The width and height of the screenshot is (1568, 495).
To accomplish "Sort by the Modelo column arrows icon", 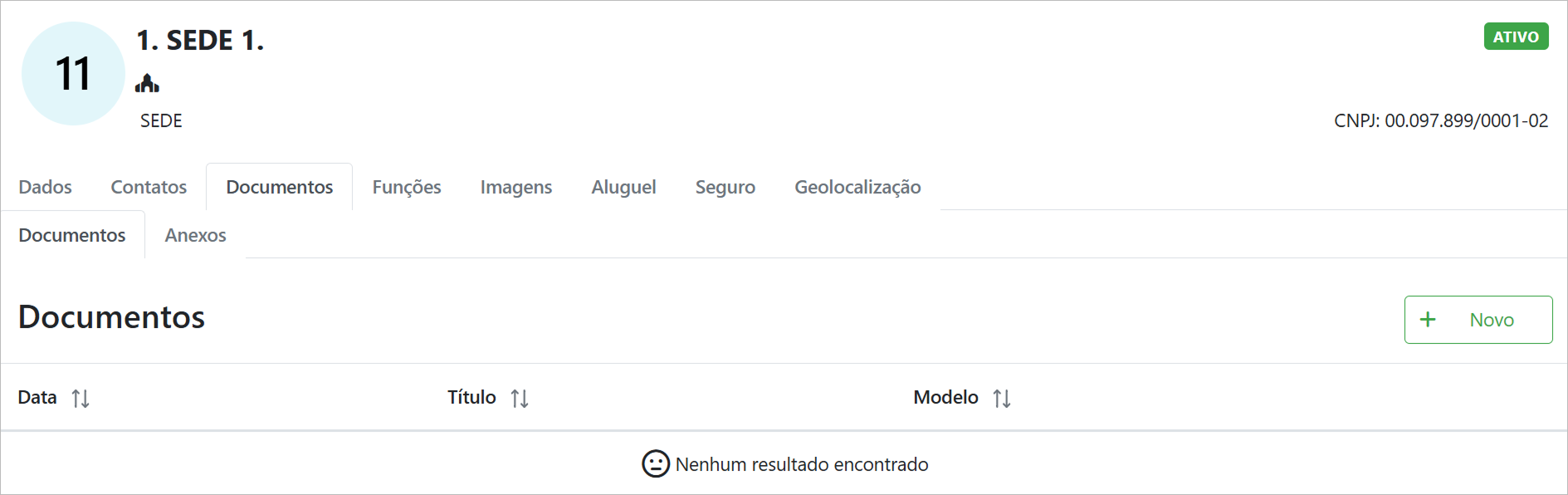I will [x=1002, y=399].
